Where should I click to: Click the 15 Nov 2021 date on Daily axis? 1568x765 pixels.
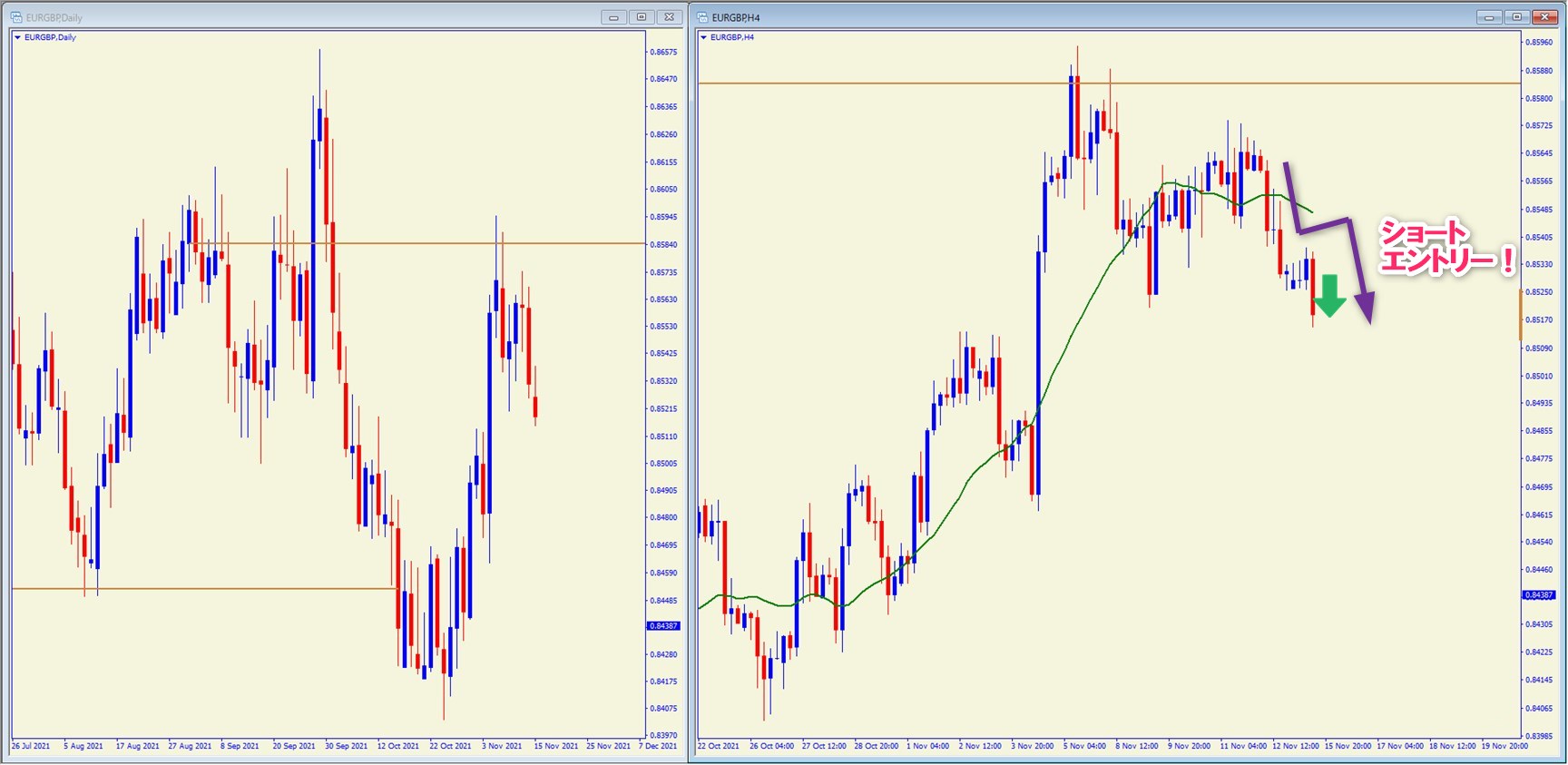click(556, 746)
